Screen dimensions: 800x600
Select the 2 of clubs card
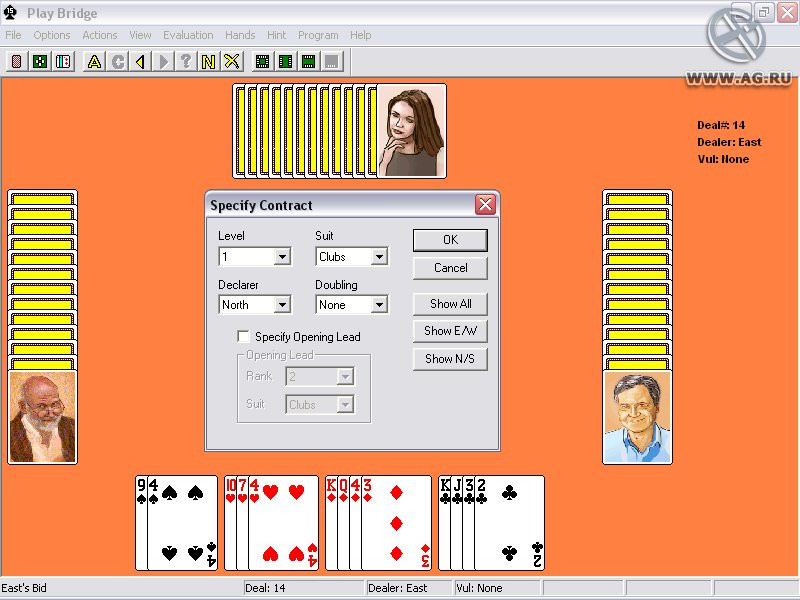[510, 523]
